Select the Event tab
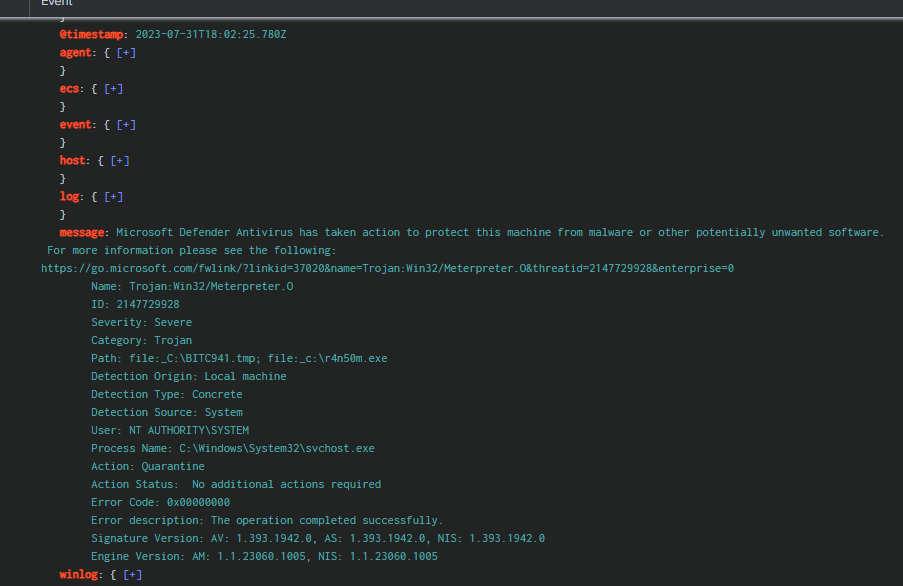This screenshot has width=903, height=586. pyautogui.click(x=57, y=3)
